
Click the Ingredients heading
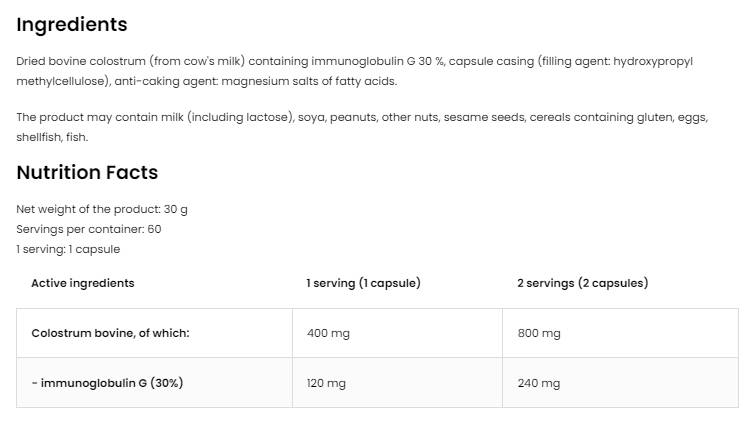click(x=72, y=25)
